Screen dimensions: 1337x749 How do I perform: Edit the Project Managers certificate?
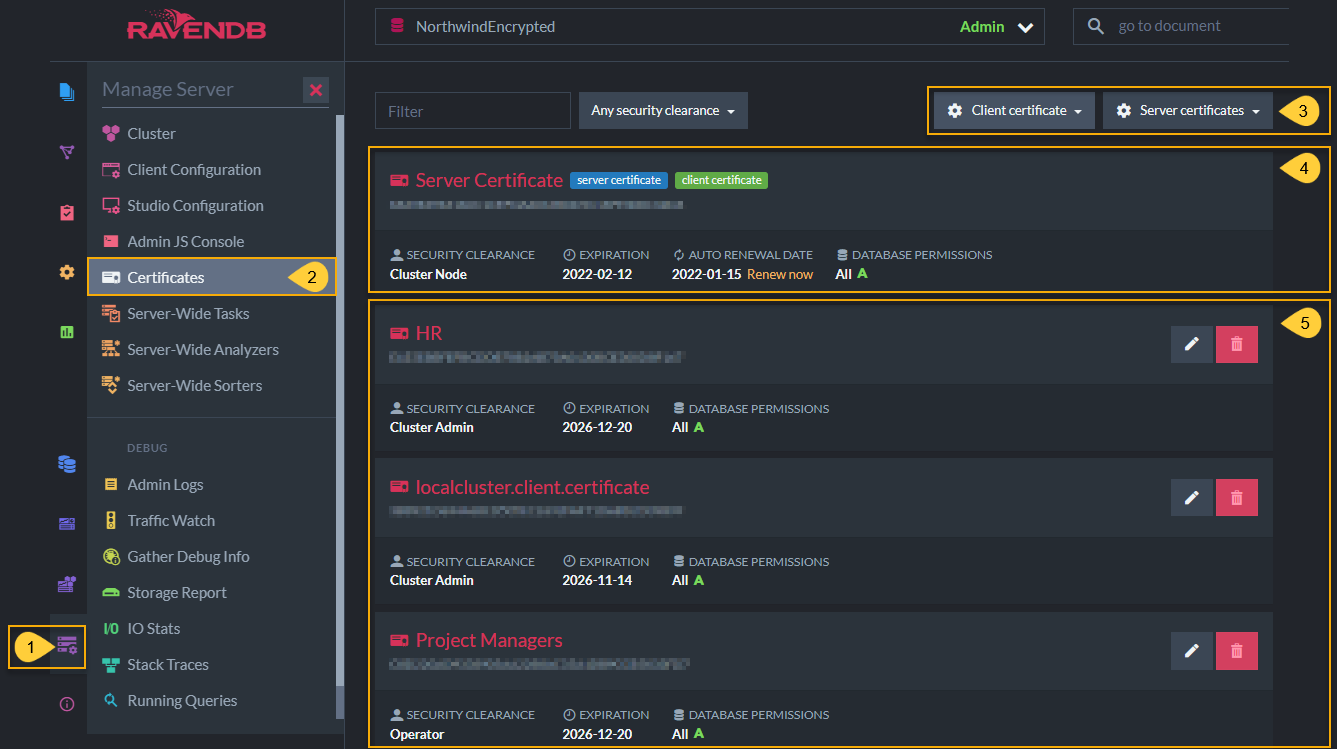pyautogui.click(x=1192, y=651)
